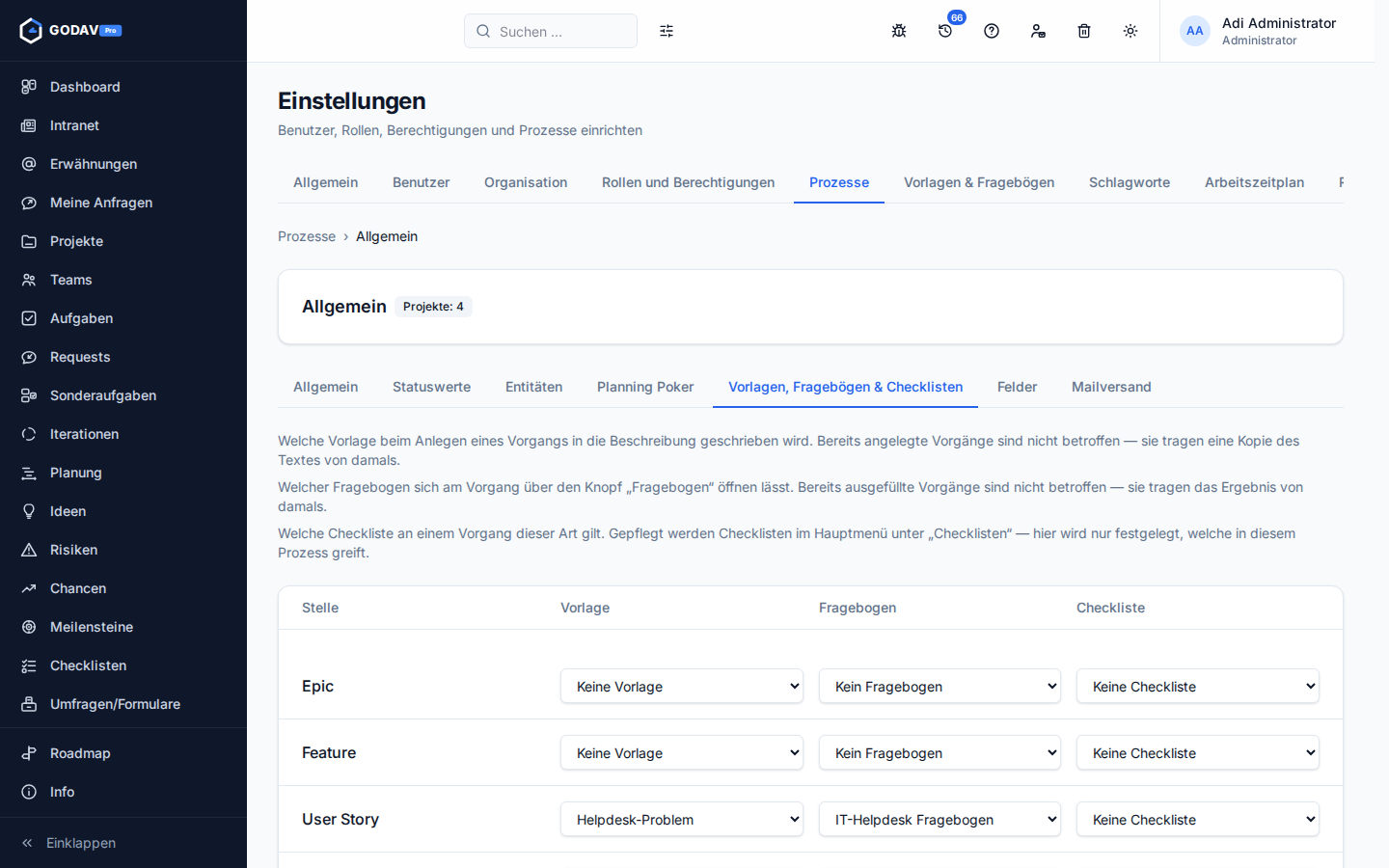1389x868 pixels.
Task: Open the Planning Poker sub-tab
Action: coord(645,387)
